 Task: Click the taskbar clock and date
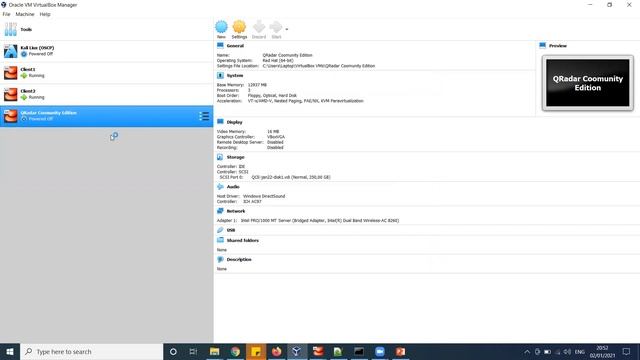(602, 351)
